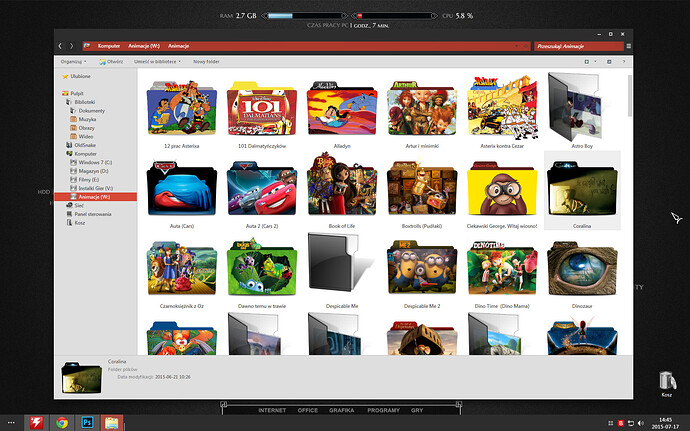Select the Despicable Me 2 folder
Viewport: 690px width, 431px height.
click(422, 268)
